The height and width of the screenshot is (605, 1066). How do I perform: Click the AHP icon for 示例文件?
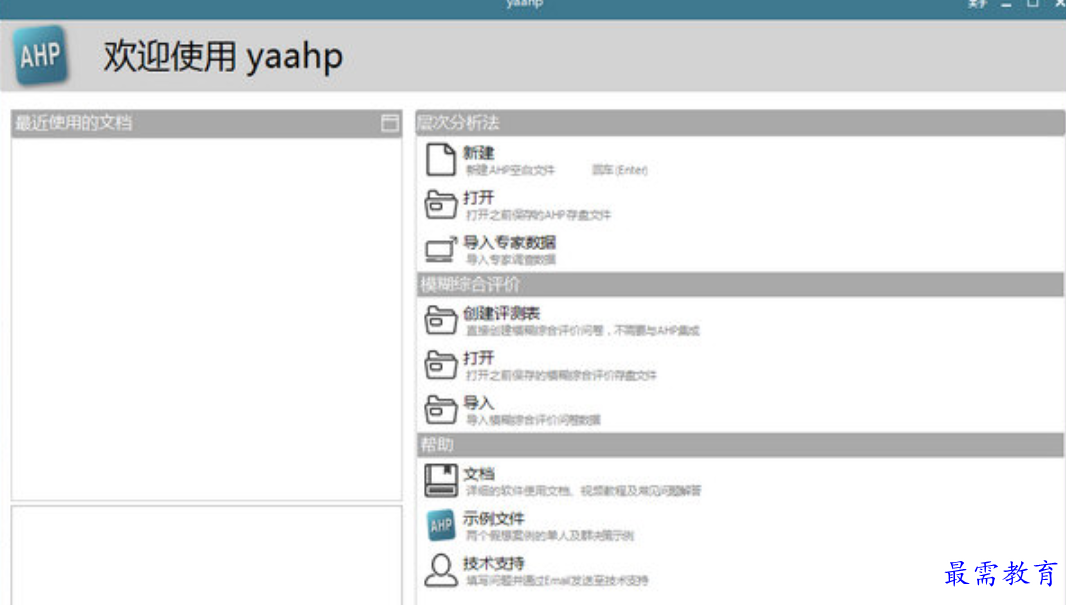click(x=441, y=525)
